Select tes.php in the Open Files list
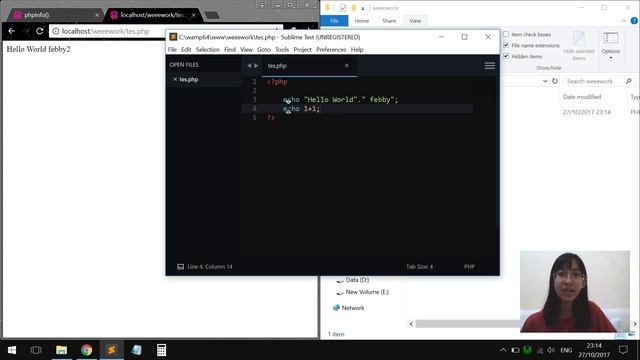The height and width of the screenshot is (360, 640). point(189,79)
